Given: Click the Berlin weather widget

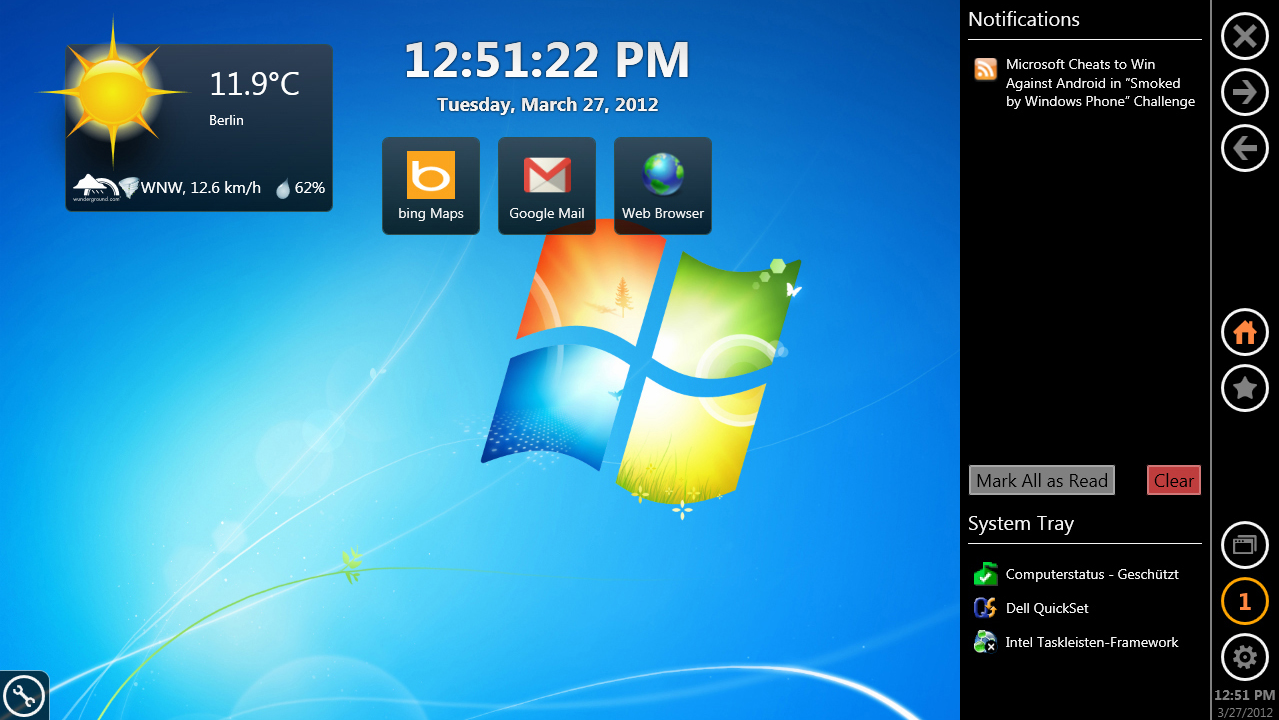Looking at the screenshot, I should click(199, 127).
